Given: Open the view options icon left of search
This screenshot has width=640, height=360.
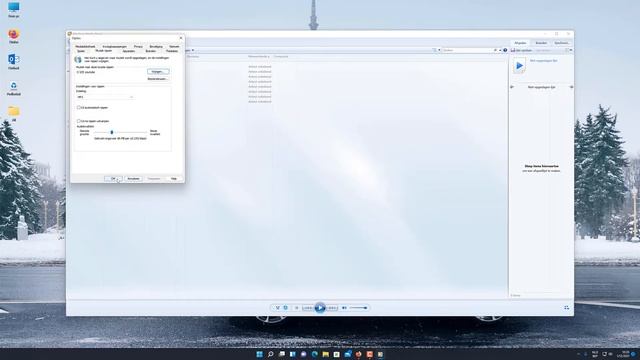Looking at the screenshot, I should pos(435,50).
